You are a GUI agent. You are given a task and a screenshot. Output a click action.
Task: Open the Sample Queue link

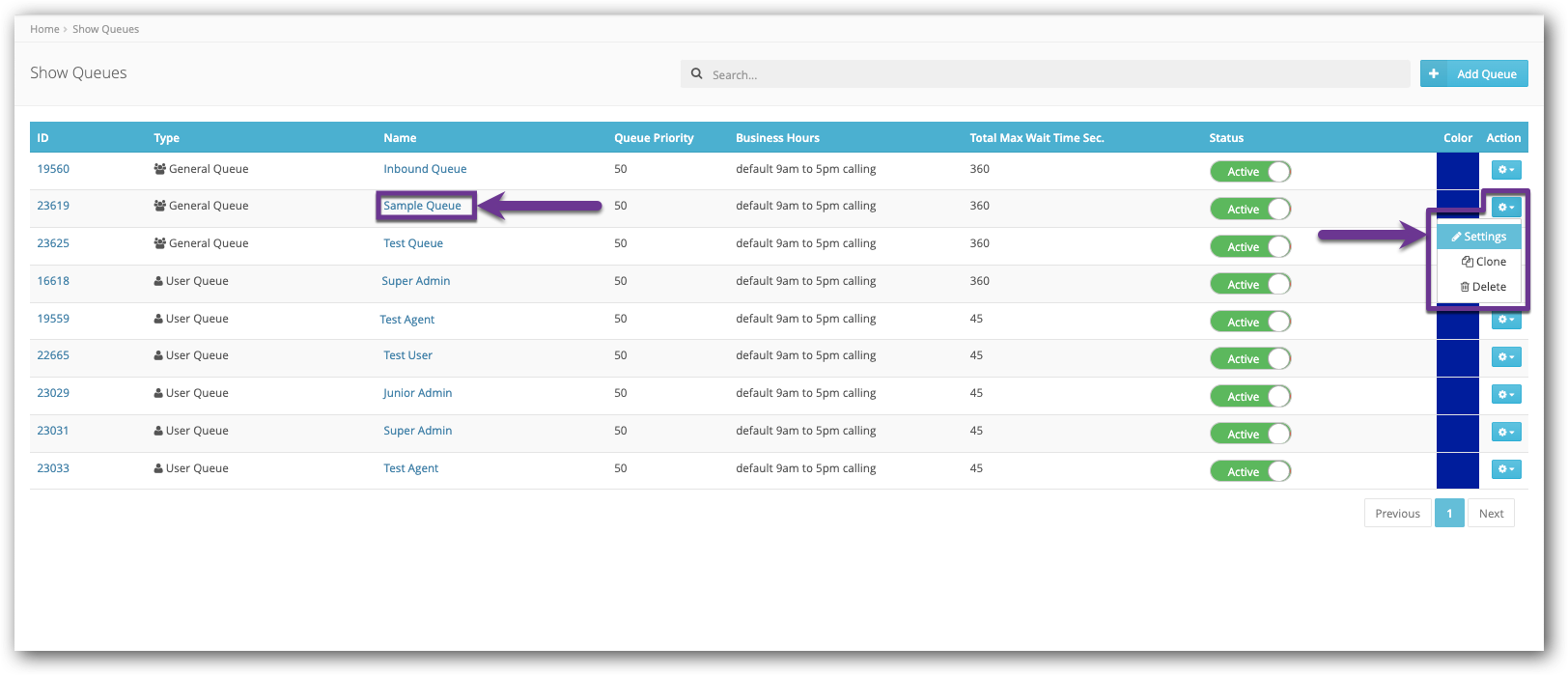(422, 206)
